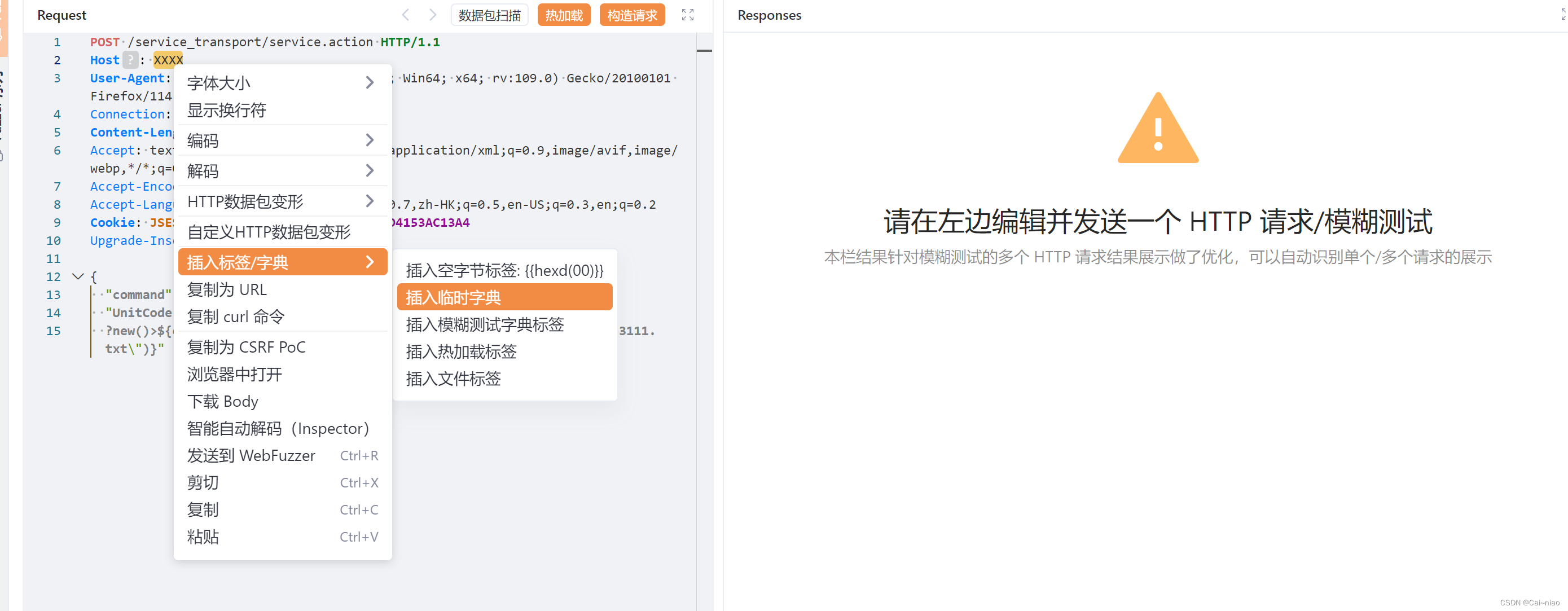Open the 解码 submenu
The image size is (1568, 611).
coord(283,171)
